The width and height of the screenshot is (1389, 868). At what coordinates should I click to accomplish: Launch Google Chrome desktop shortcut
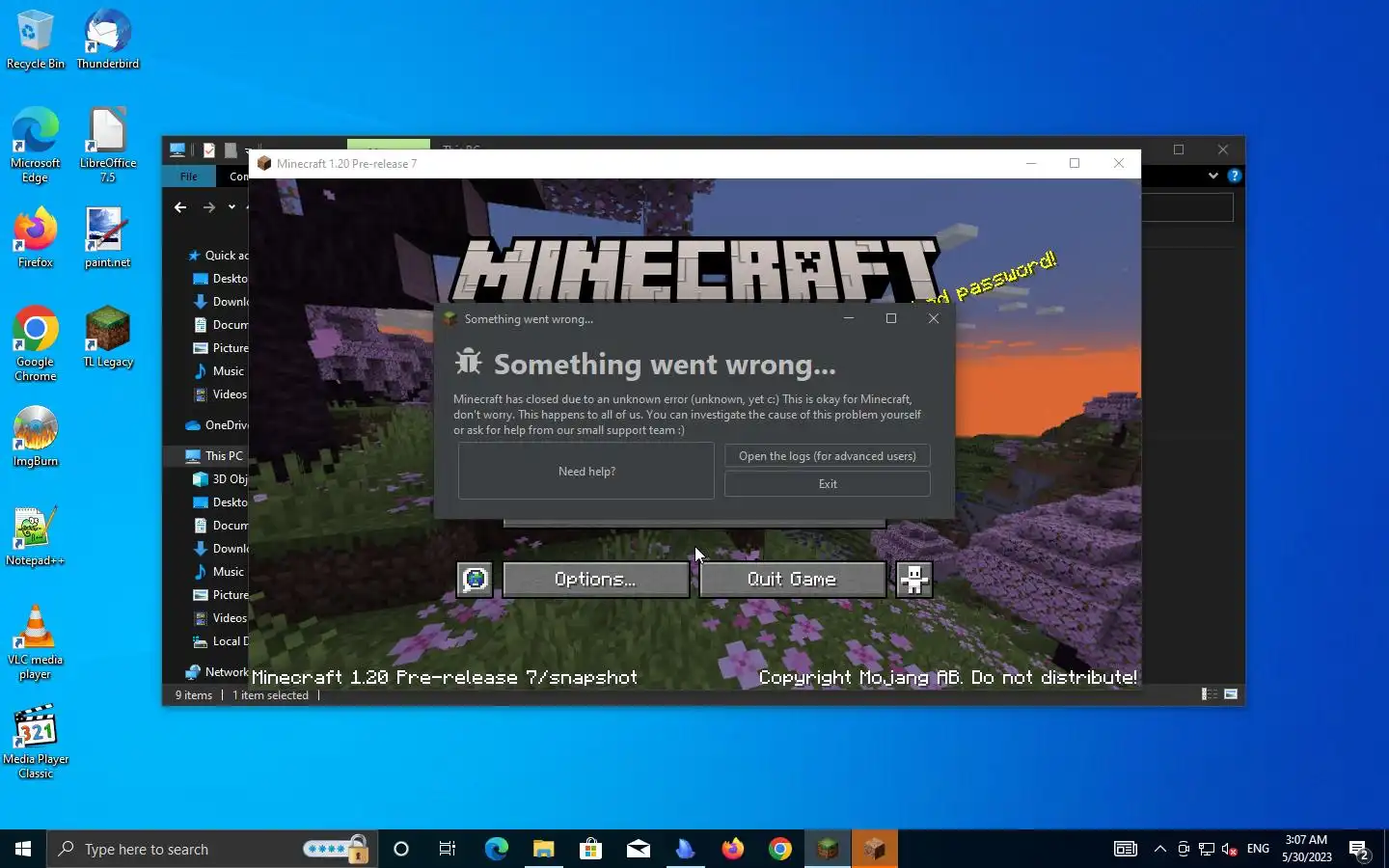pyautogui.click(x=36, y=344)
